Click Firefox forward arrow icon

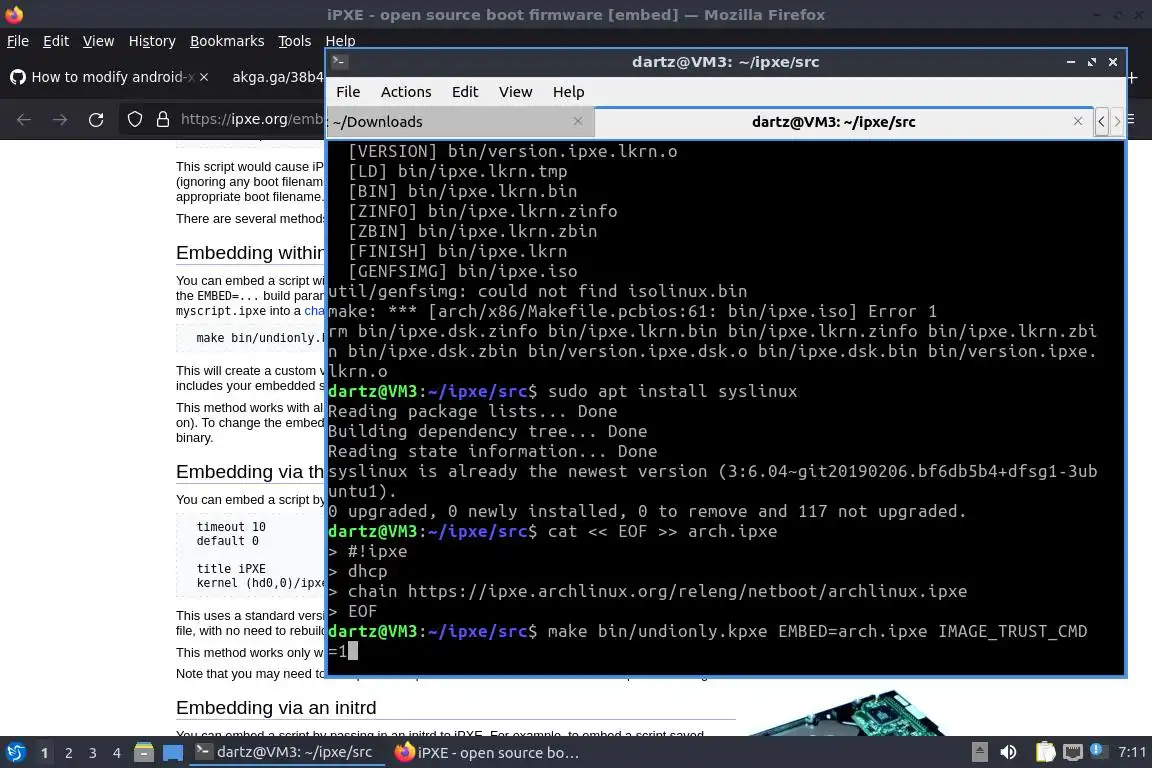[60, 120]
